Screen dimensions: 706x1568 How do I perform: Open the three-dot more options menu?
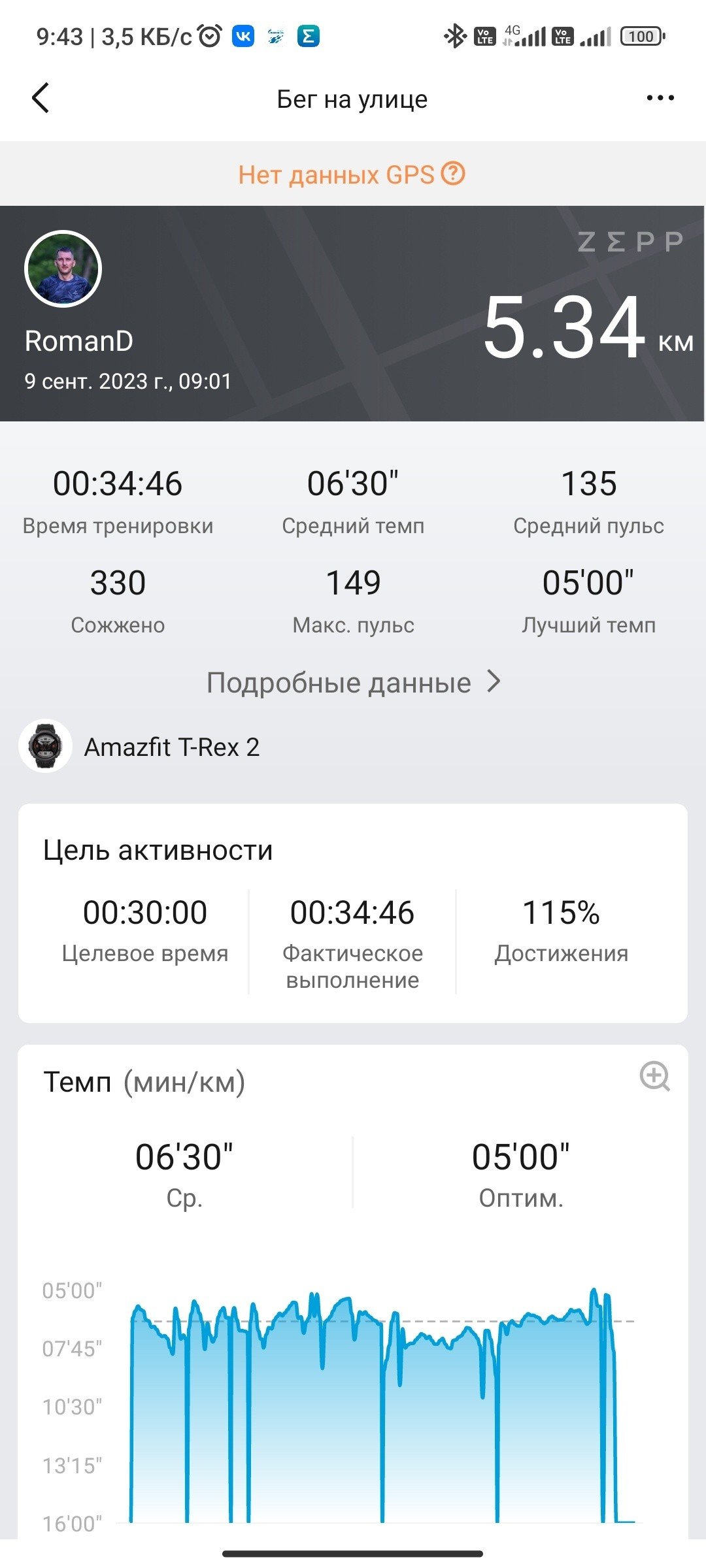click(660, 98)
